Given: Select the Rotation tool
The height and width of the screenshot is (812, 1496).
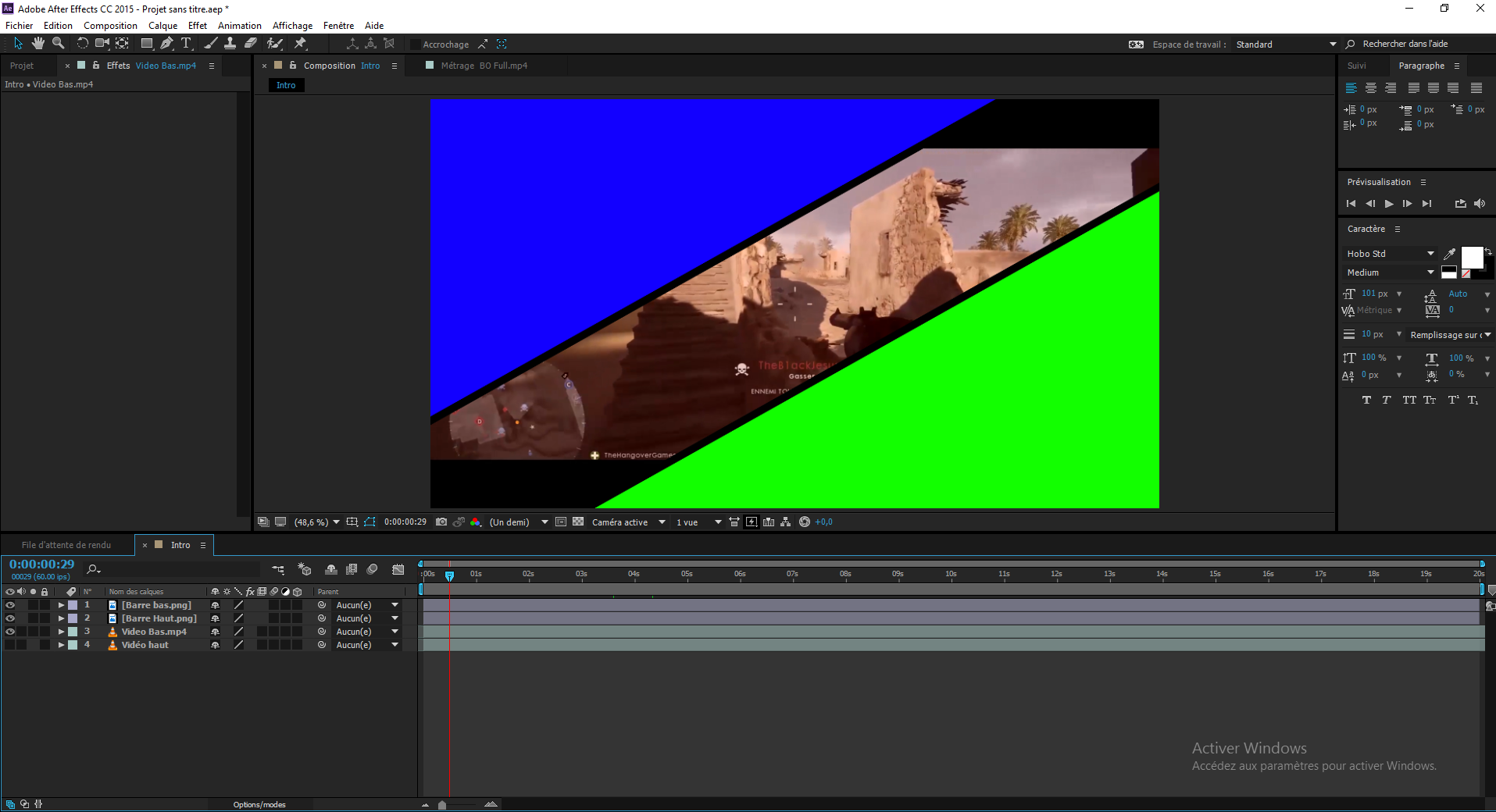Looking at the screenshot, I should (82, 44).
